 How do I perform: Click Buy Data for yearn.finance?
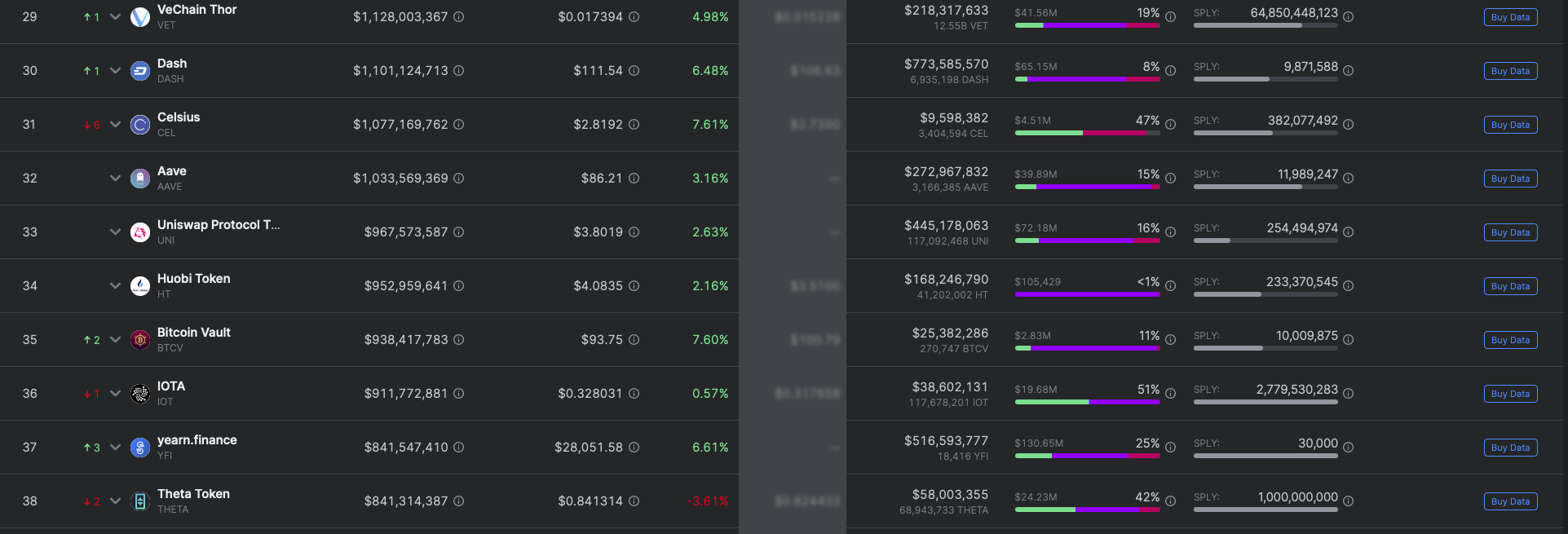click(x=1510, y=448)
